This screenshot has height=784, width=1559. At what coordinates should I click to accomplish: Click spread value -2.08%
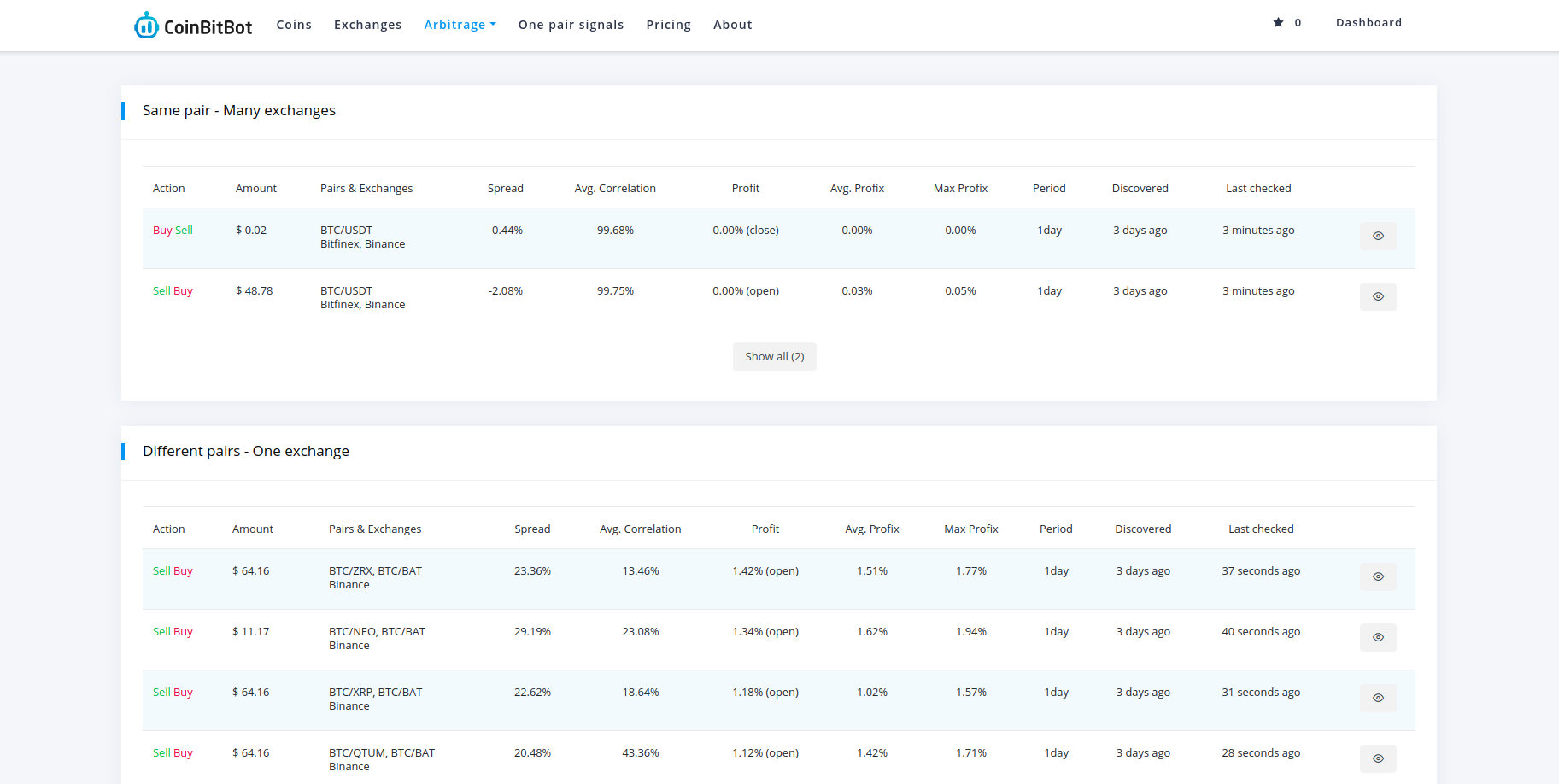(x=506, y=291)
